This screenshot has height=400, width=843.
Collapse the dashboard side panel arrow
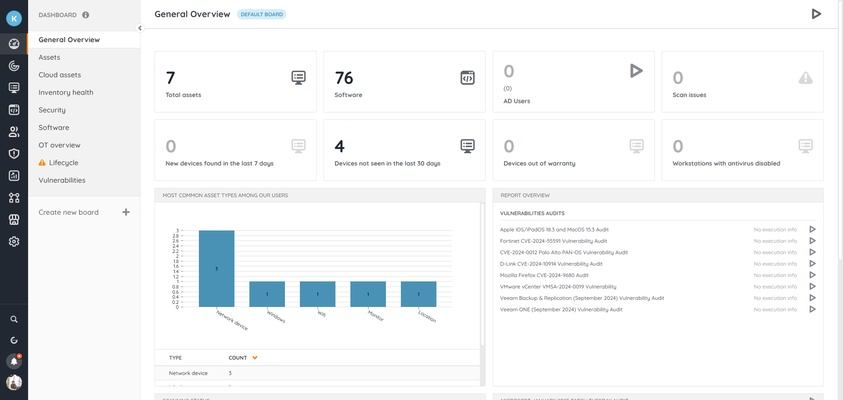point(140,28)
